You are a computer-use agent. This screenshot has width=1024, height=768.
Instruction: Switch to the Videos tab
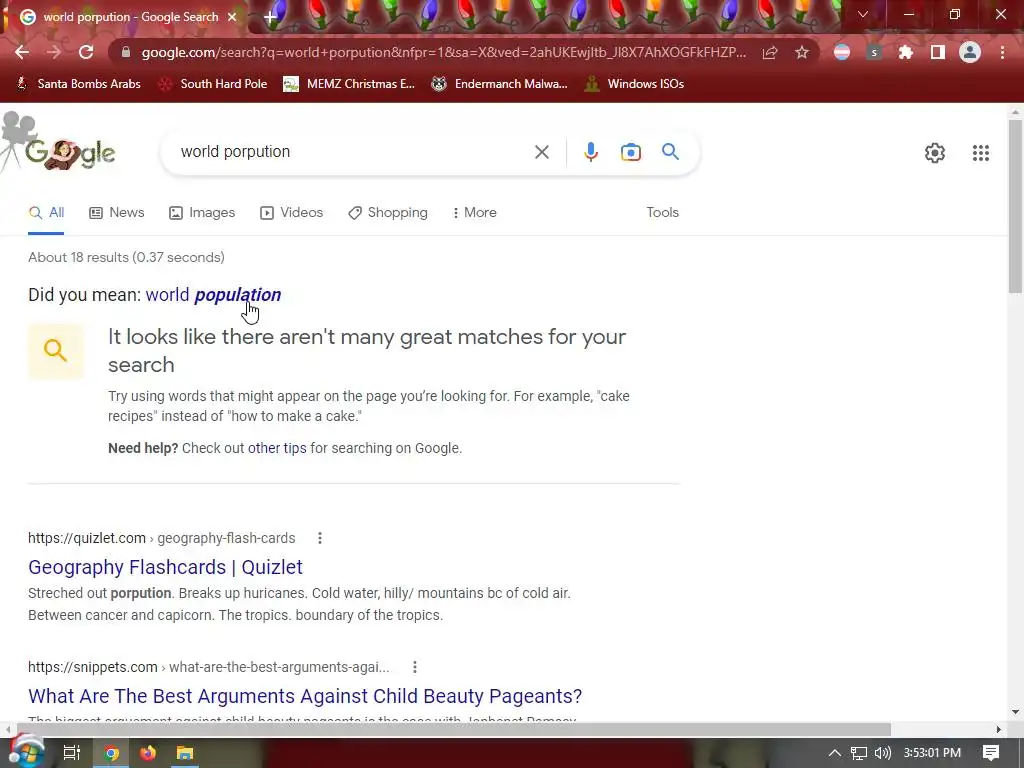pyautogui.click(x=291, y=212)
